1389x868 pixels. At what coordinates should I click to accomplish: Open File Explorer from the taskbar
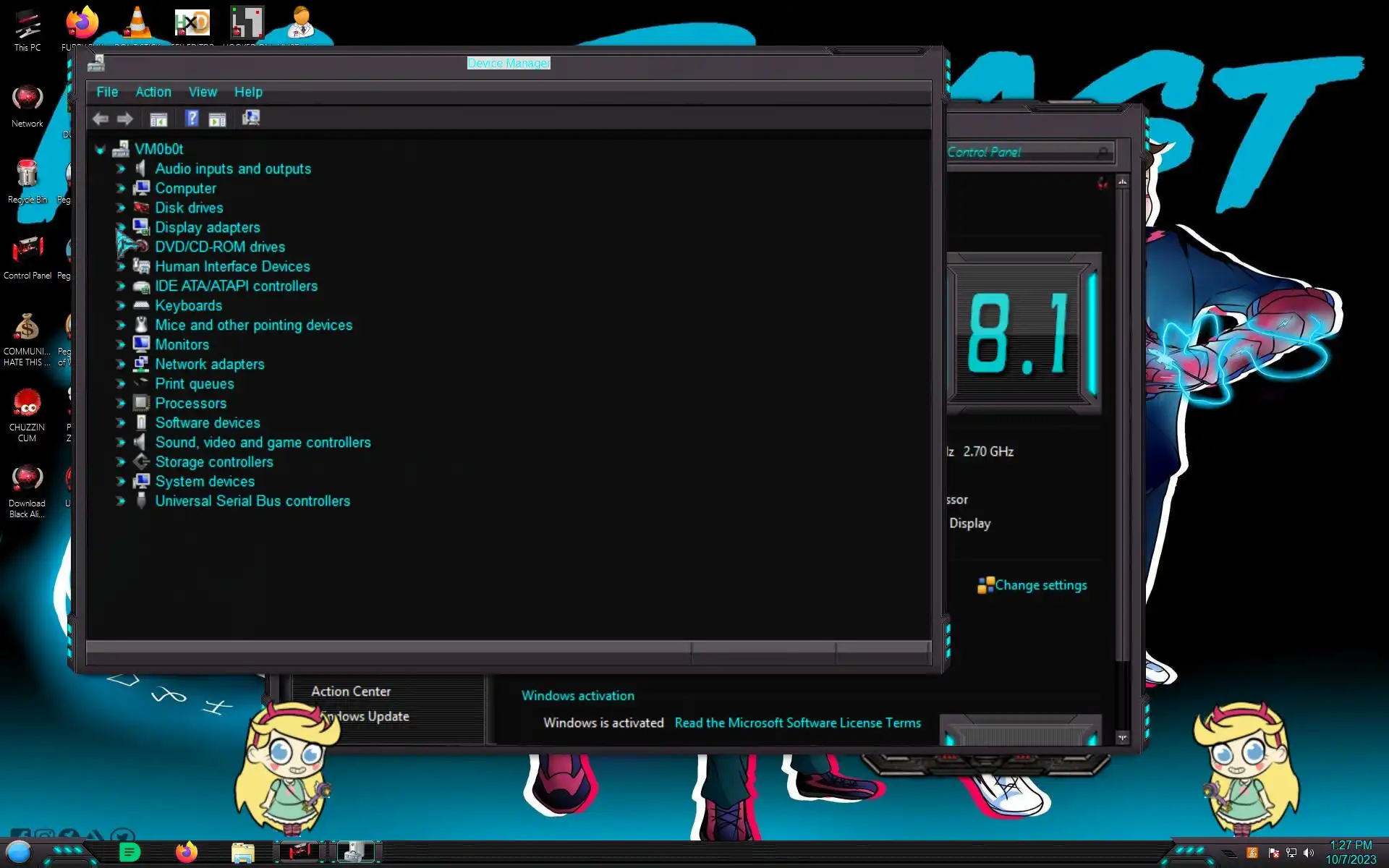point(242,852)
